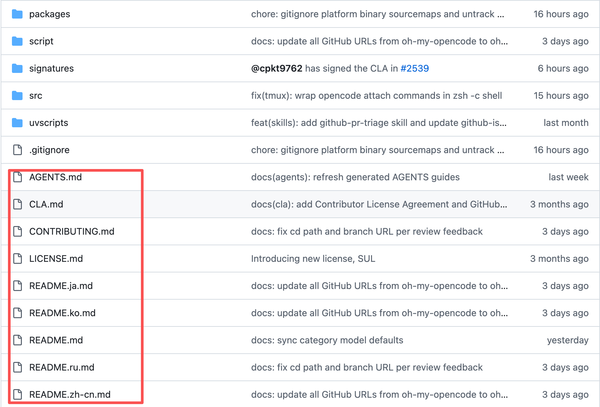Click the signatures folder icon
Screen dimensions: 600x407
(17, 69)
